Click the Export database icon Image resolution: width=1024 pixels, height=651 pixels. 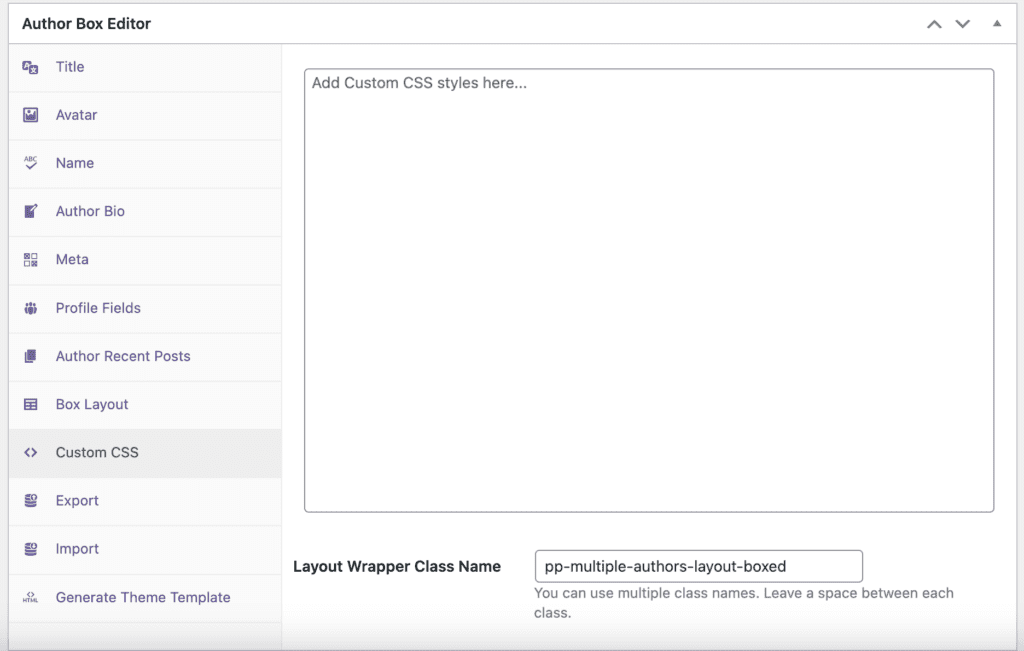point(32,500)
